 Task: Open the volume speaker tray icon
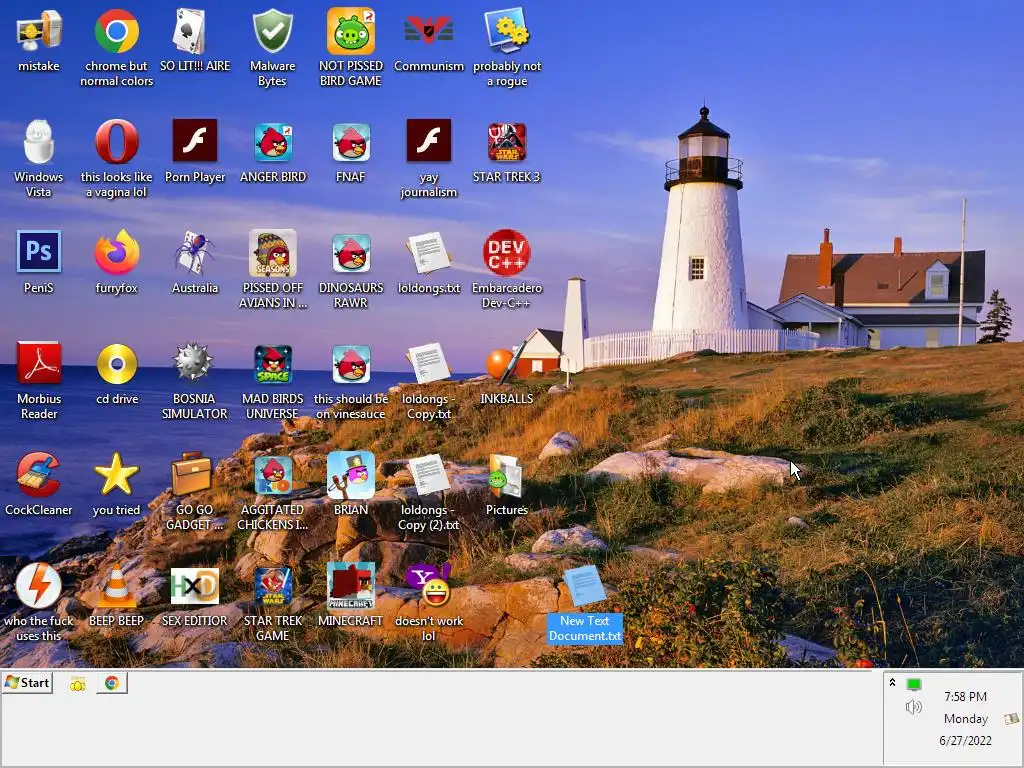(x=914, y=707)
